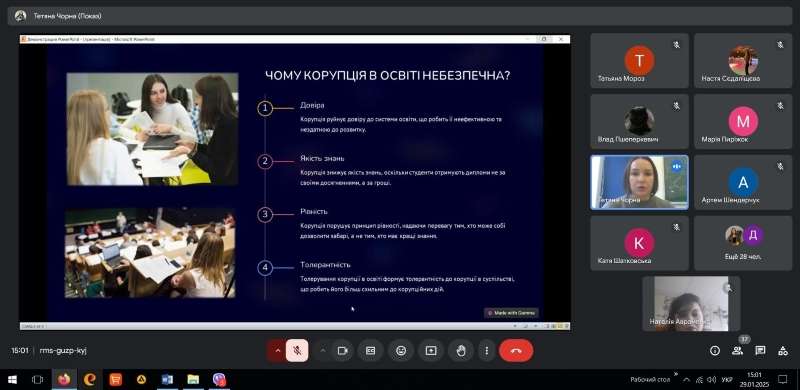Image resolution: width=800 pixels, height=390 pixels.
Task: Open more options three-dot menu
Action: (487, 351)
